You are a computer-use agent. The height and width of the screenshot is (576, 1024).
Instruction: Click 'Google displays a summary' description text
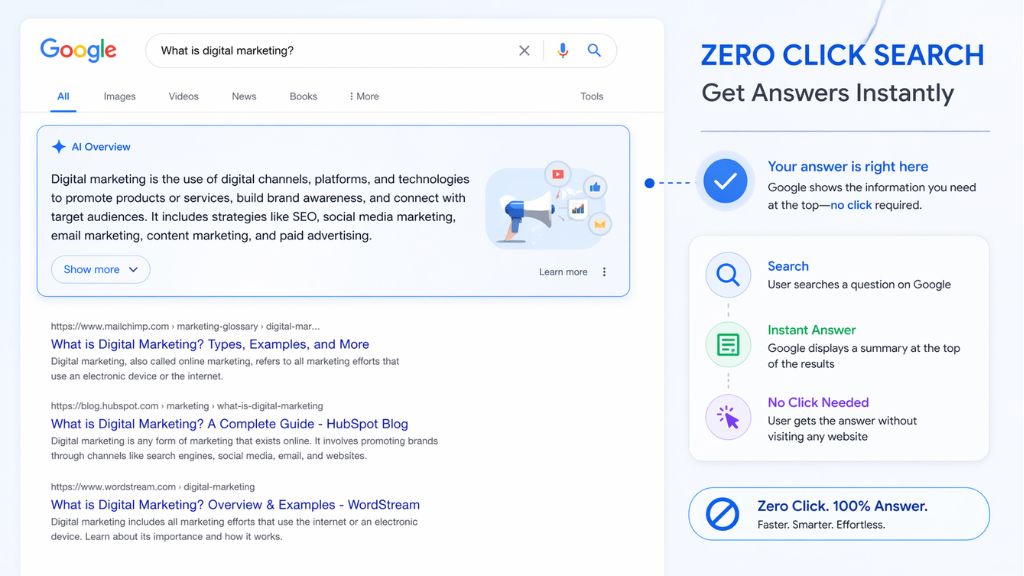pyautogui.click(x=863, y=356)
